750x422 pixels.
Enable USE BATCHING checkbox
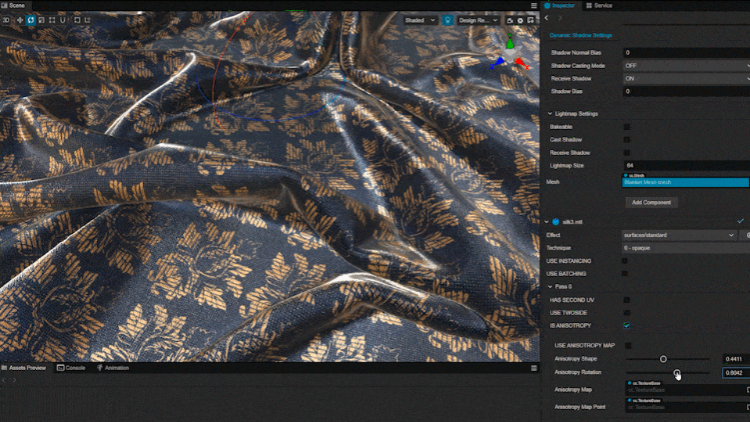[x=625, y=274]
